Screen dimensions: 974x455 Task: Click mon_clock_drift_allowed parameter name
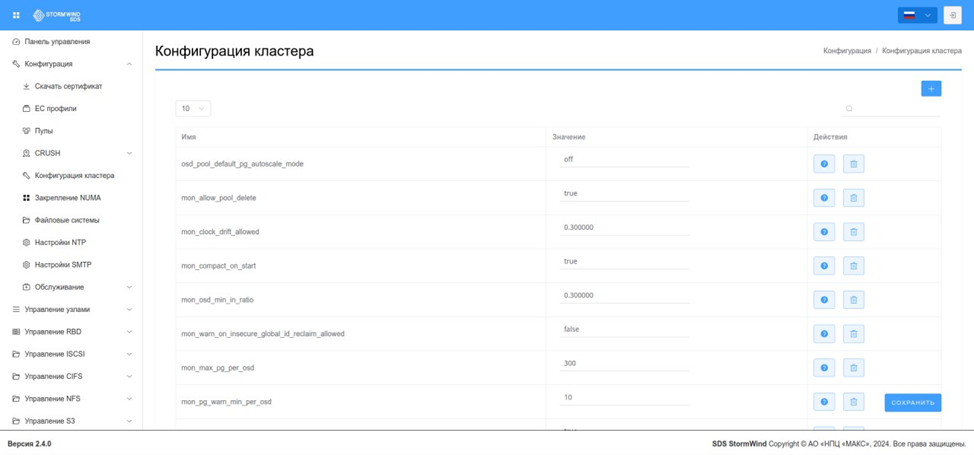(220, 232)
